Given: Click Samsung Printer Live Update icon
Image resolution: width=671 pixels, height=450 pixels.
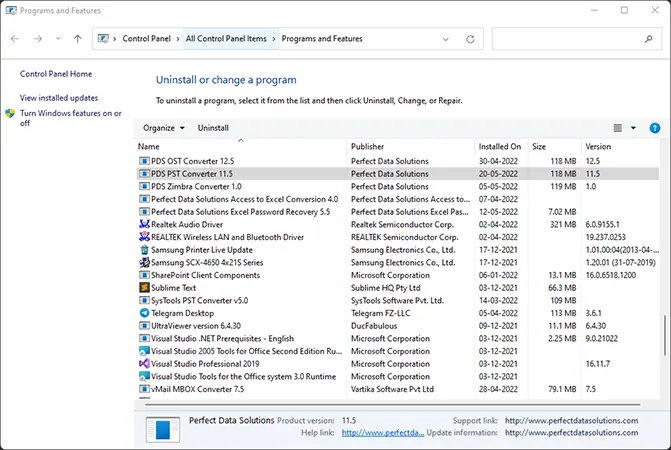Looking at the screenshot, I should [x=144, y=250].
